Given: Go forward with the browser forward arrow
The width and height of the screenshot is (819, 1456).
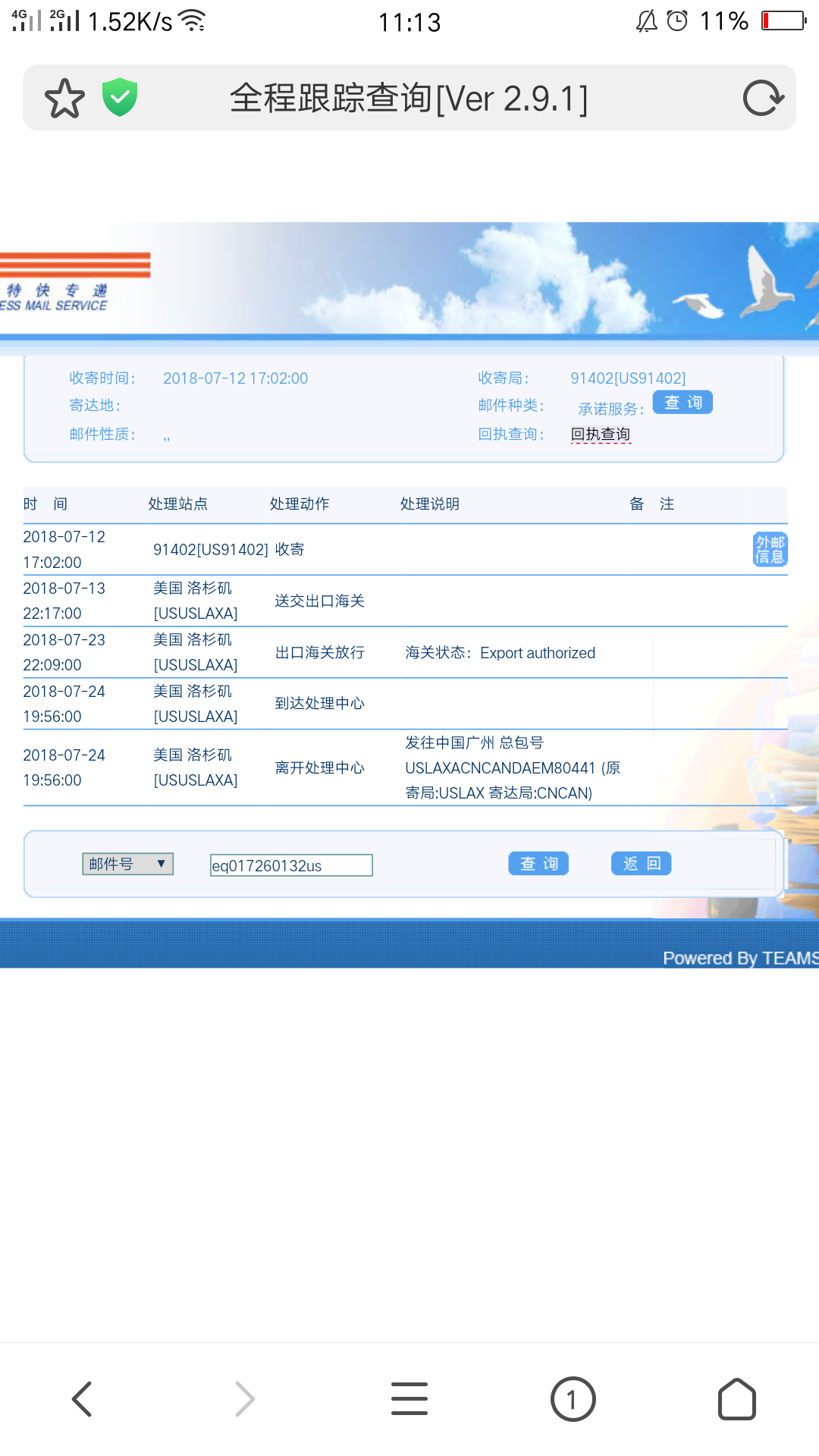Looking at the screenshot, I should [245, 1399].
